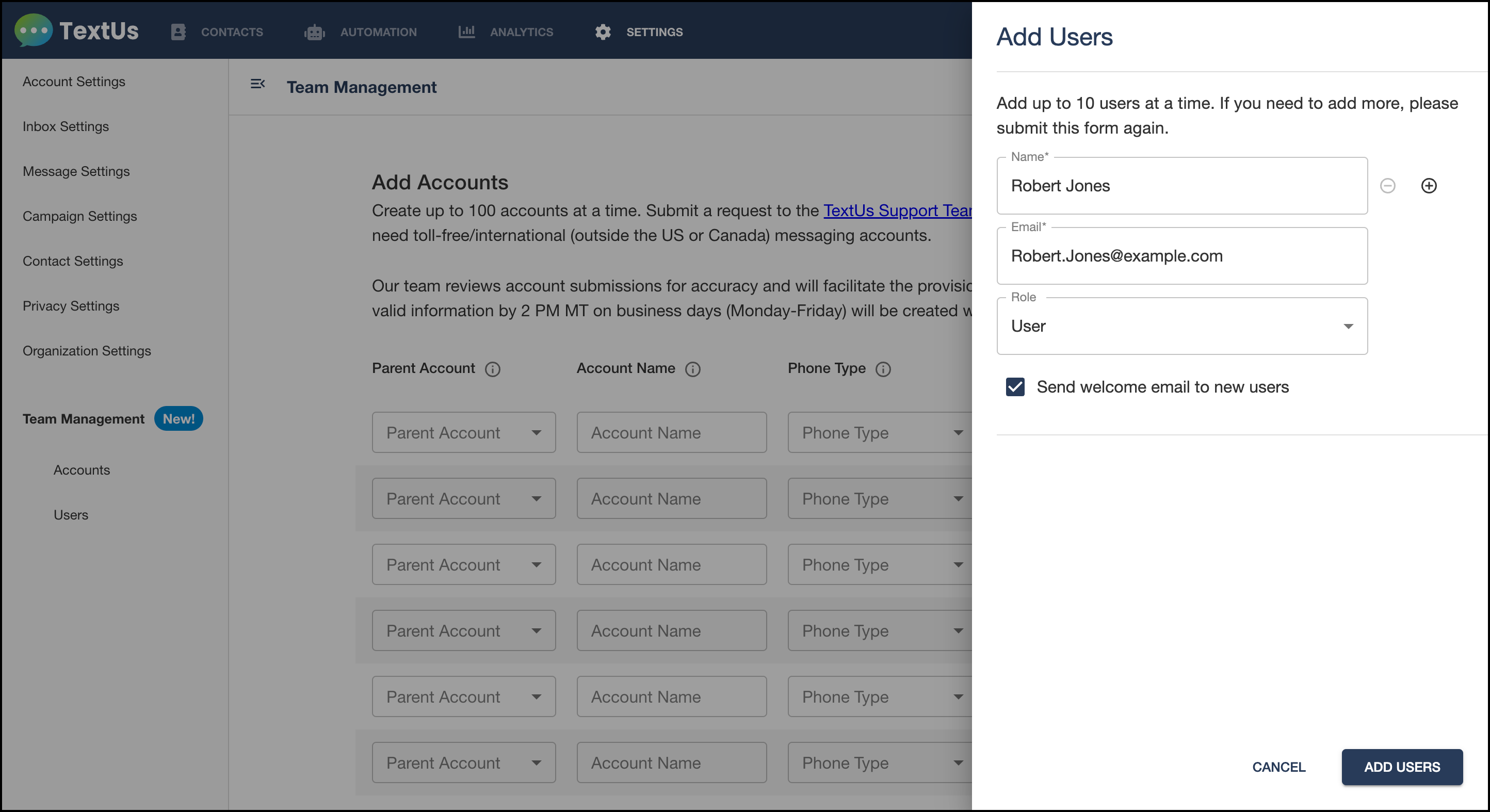Add another user row with the plus icon
This screenshot has height=812, width=1490.
click(x=1429, y=186)
